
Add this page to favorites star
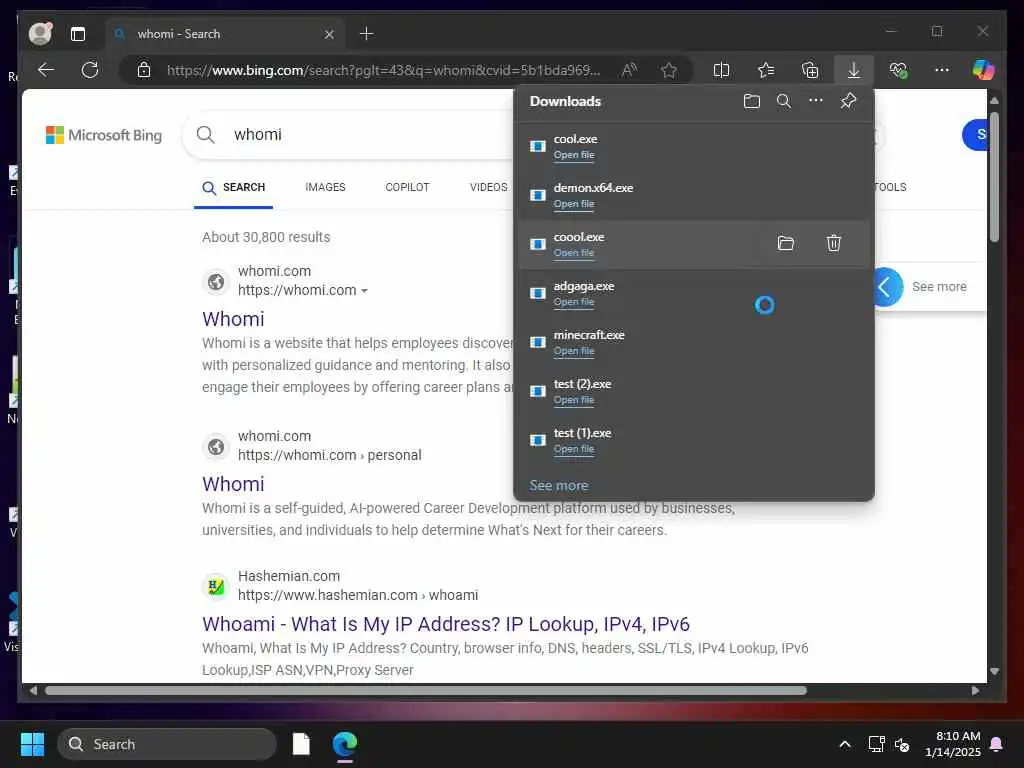tap(668, 70)
